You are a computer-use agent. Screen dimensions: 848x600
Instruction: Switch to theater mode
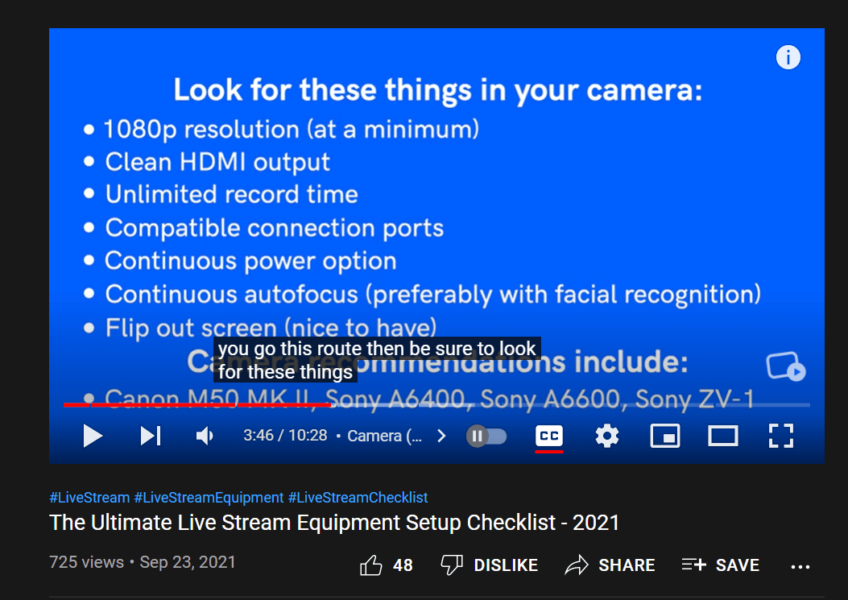[723, 436]
